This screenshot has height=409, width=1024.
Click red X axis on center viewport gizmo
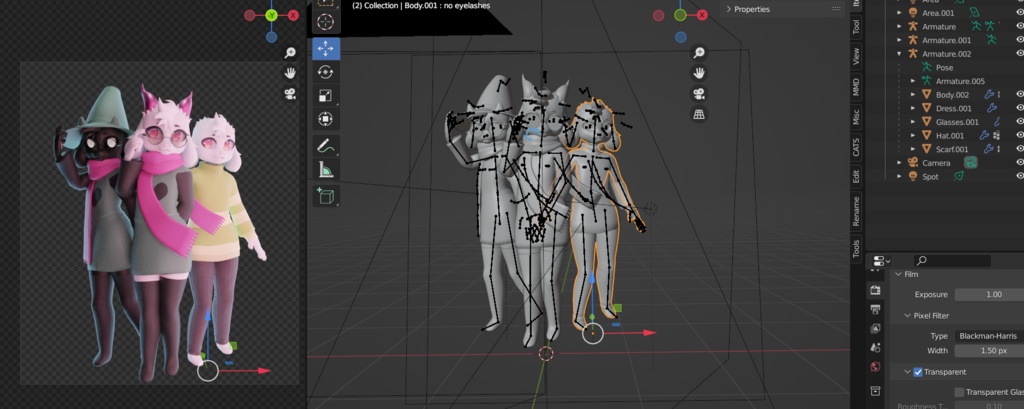pos(702,15)
